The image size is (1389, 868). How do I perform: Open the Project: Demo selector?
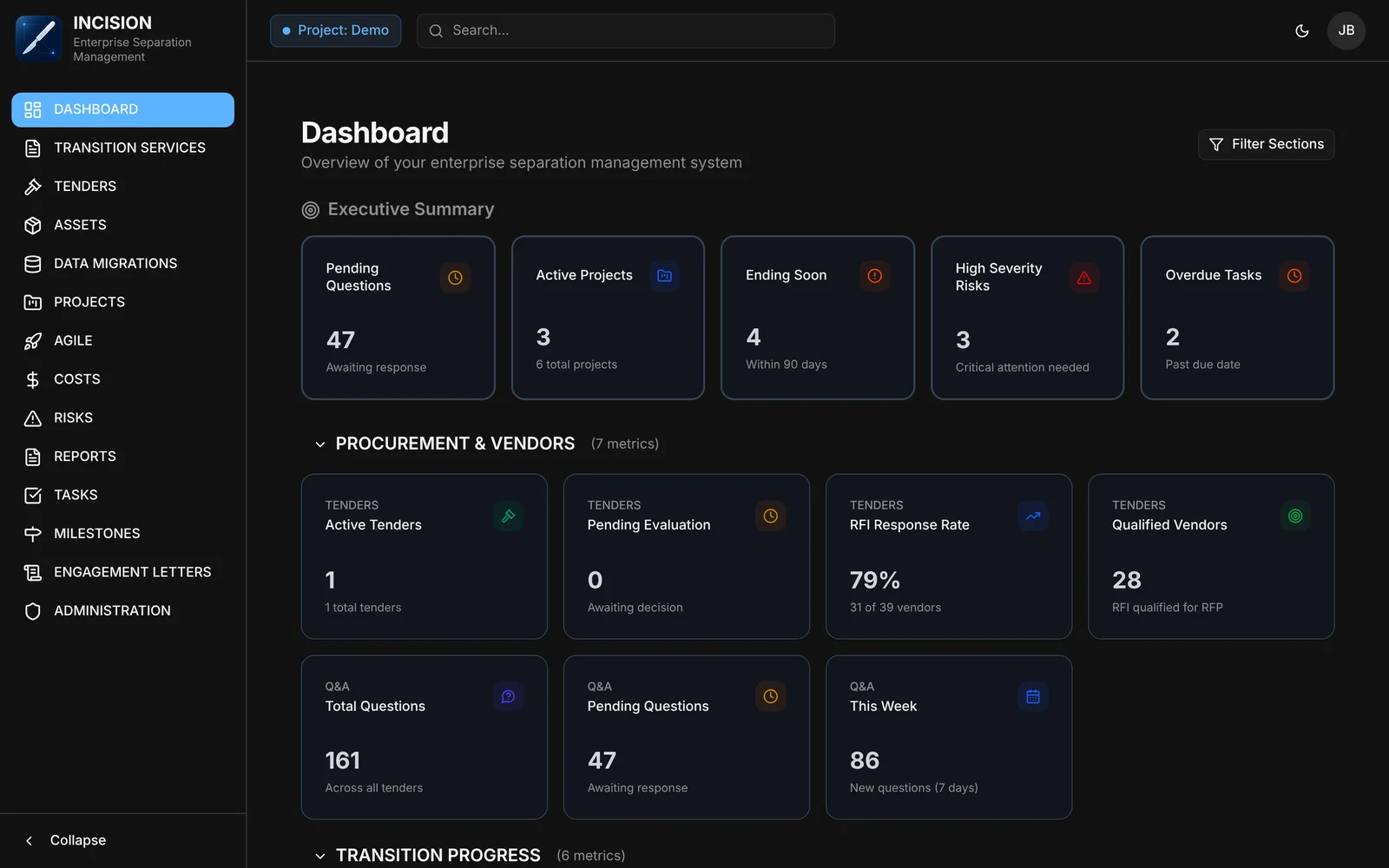pos(335,30)
